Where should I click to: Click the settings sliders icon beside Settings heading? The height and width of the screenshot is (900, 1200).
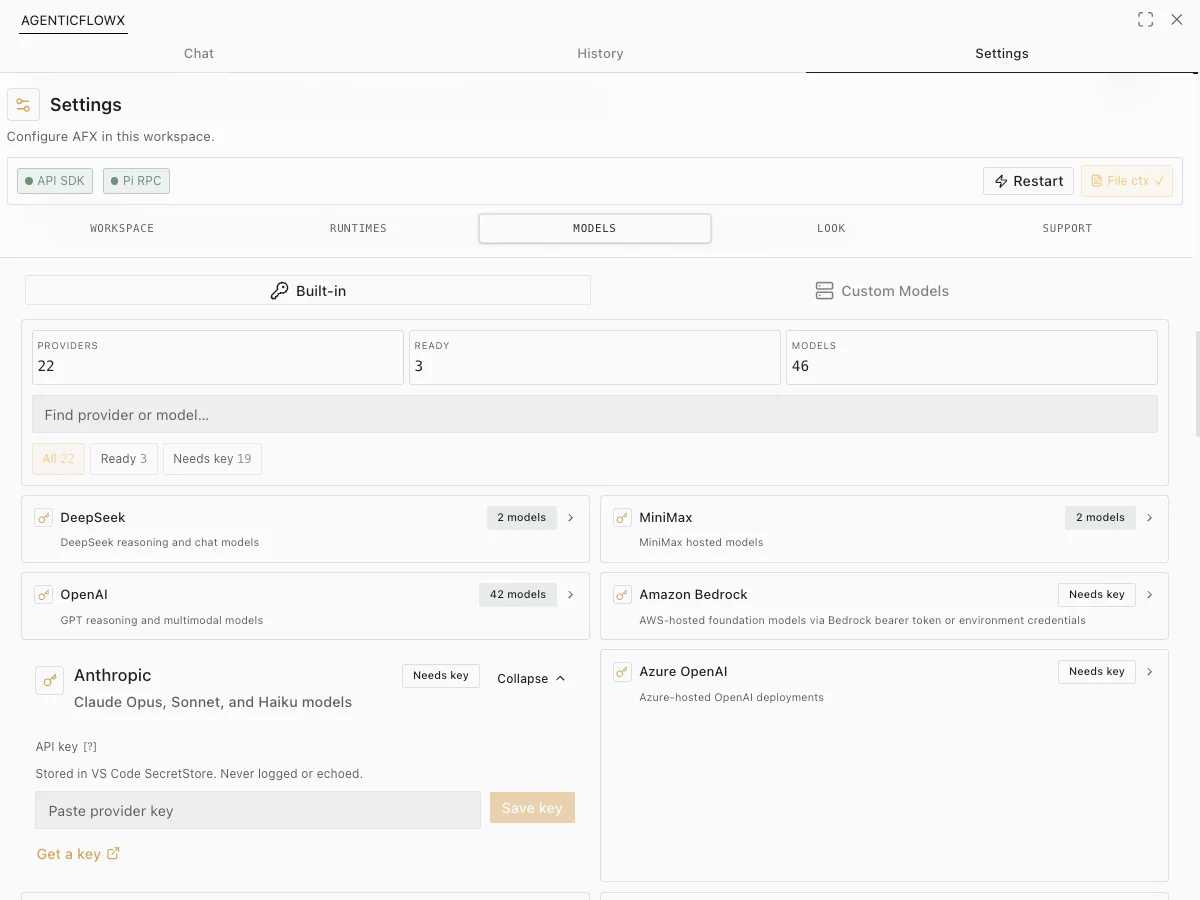(23, 105)
